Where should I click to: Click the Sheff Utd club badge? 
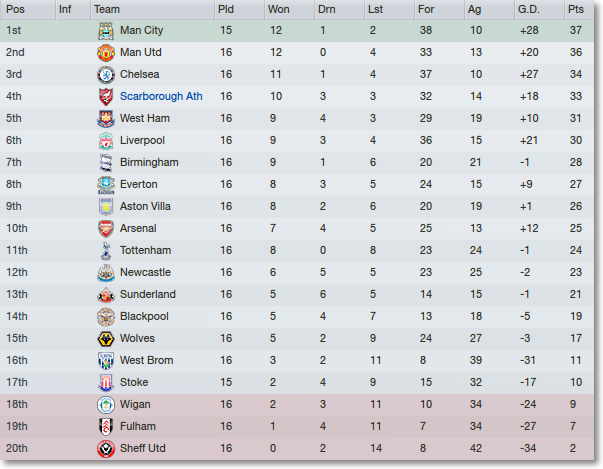coord(105,448)
